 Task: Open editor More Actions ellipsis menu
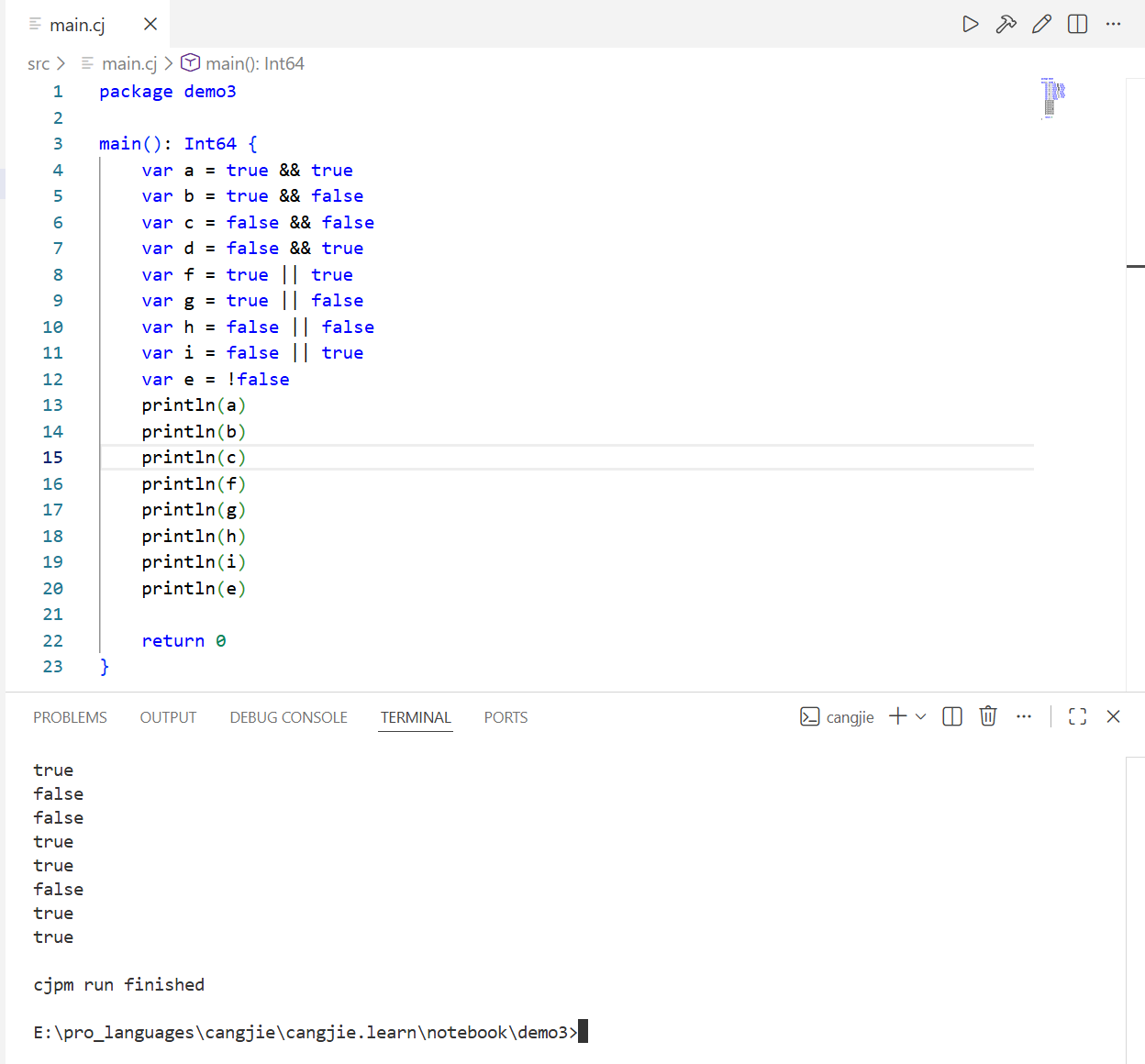click(x=1114, y=24)
